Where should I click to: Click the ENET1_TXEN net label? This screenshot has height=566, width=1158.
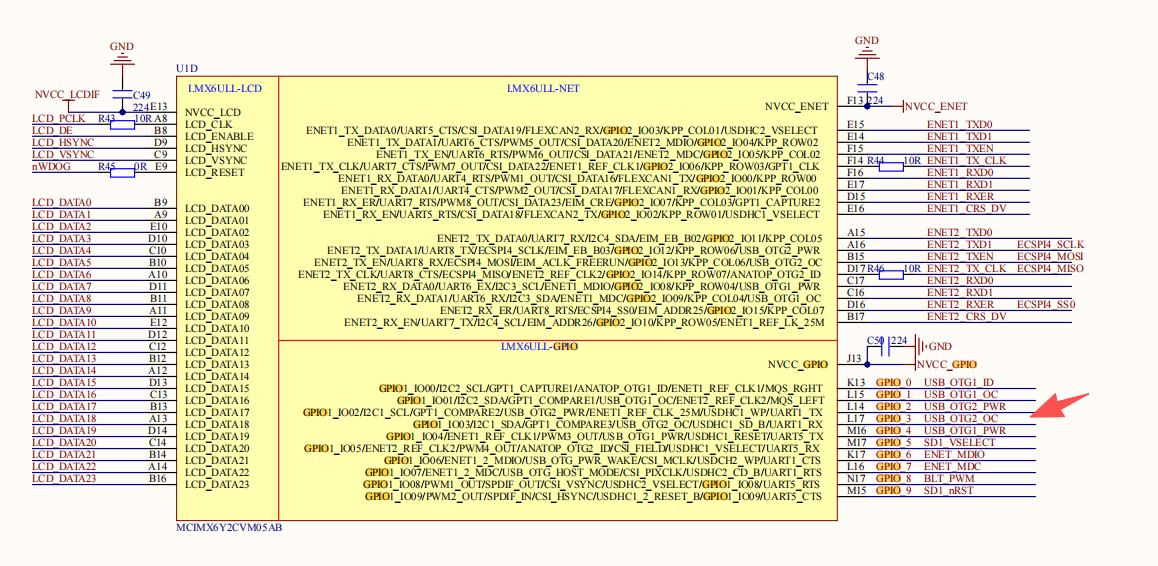[959, 149]
